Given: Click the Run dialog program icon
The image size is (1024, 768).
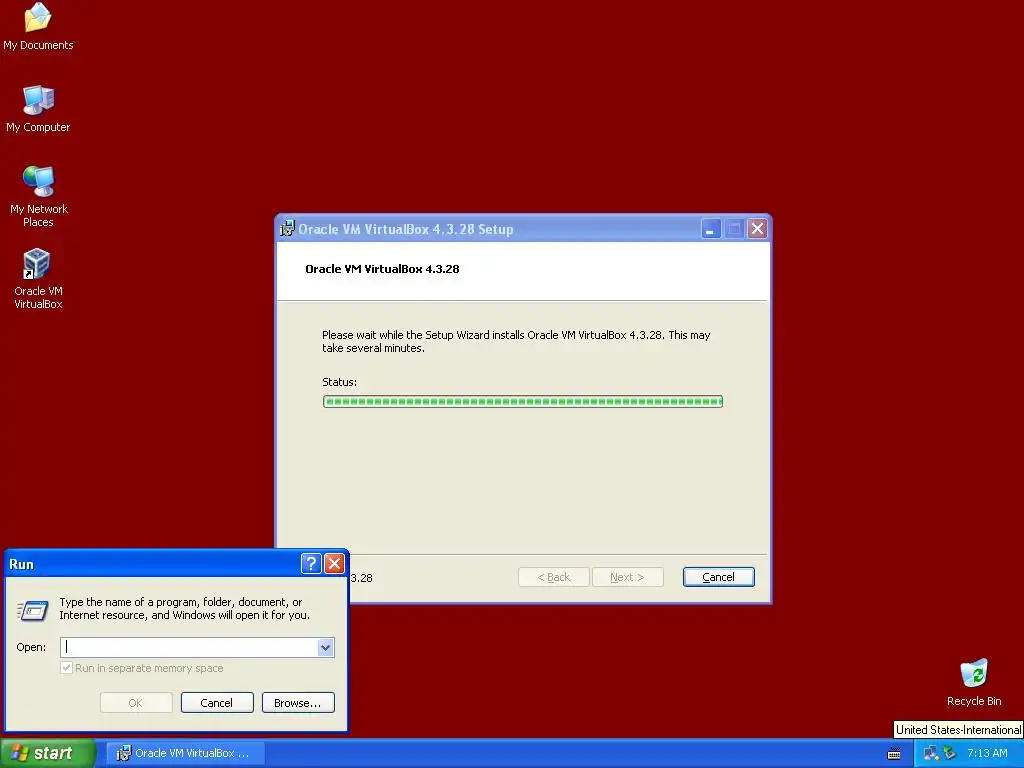Looking at the screenshot, I should [32, 609].
